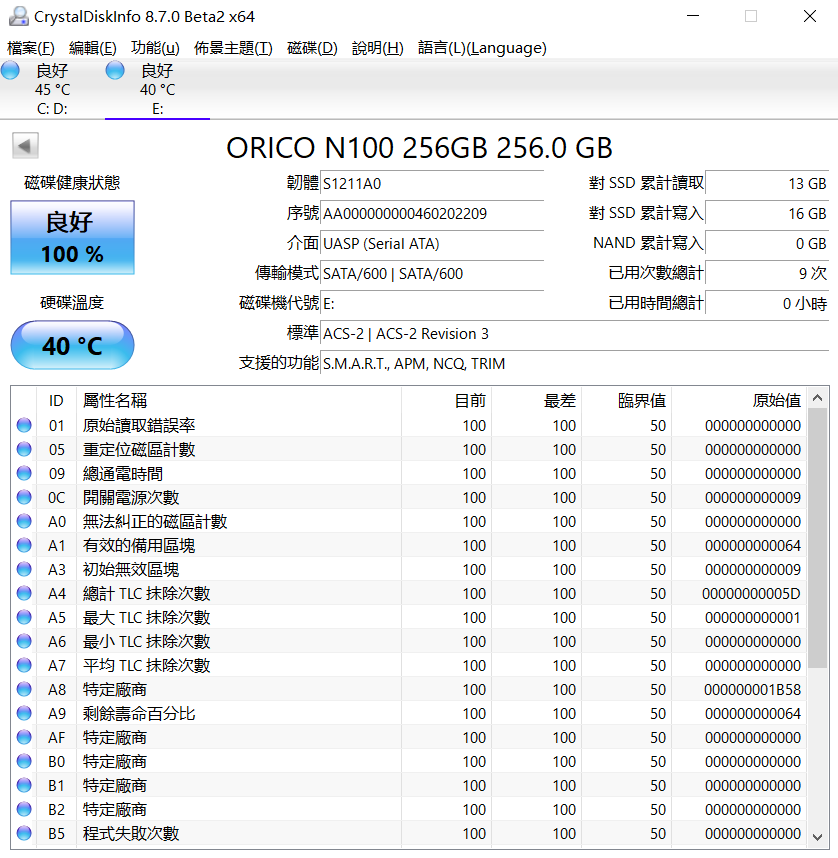Screen dimensions: 838x858
Task: Click the 硬碟溫度 label
Action: coord(72,303)
